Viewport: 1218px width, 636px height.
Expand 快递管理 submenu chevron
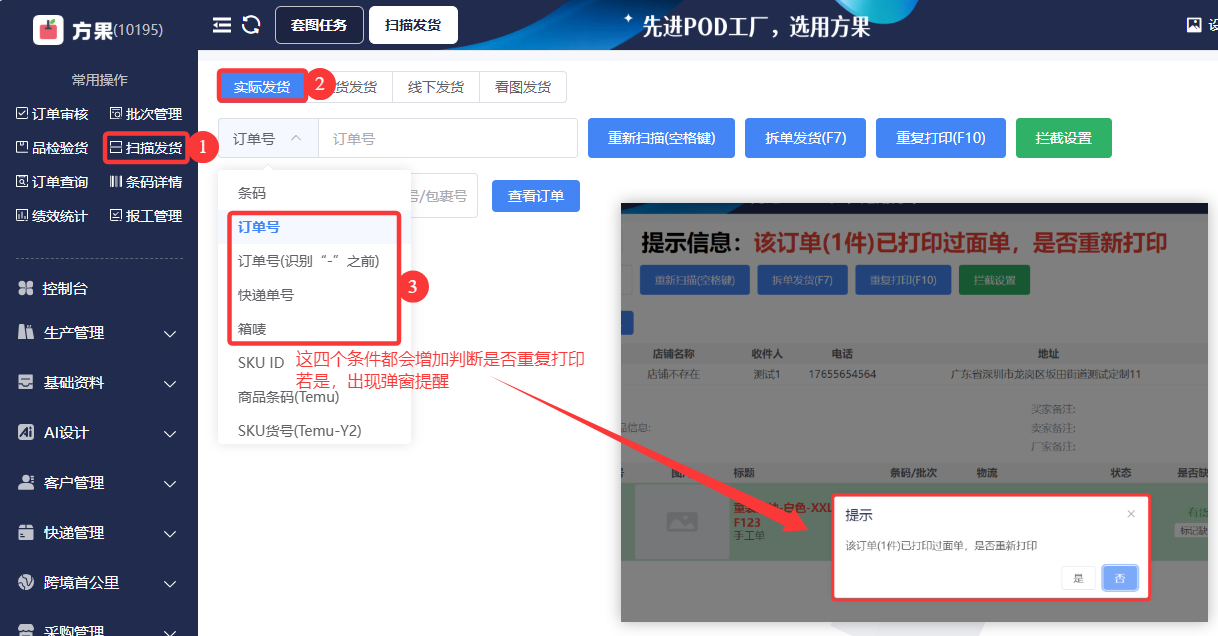click(170, 533)
